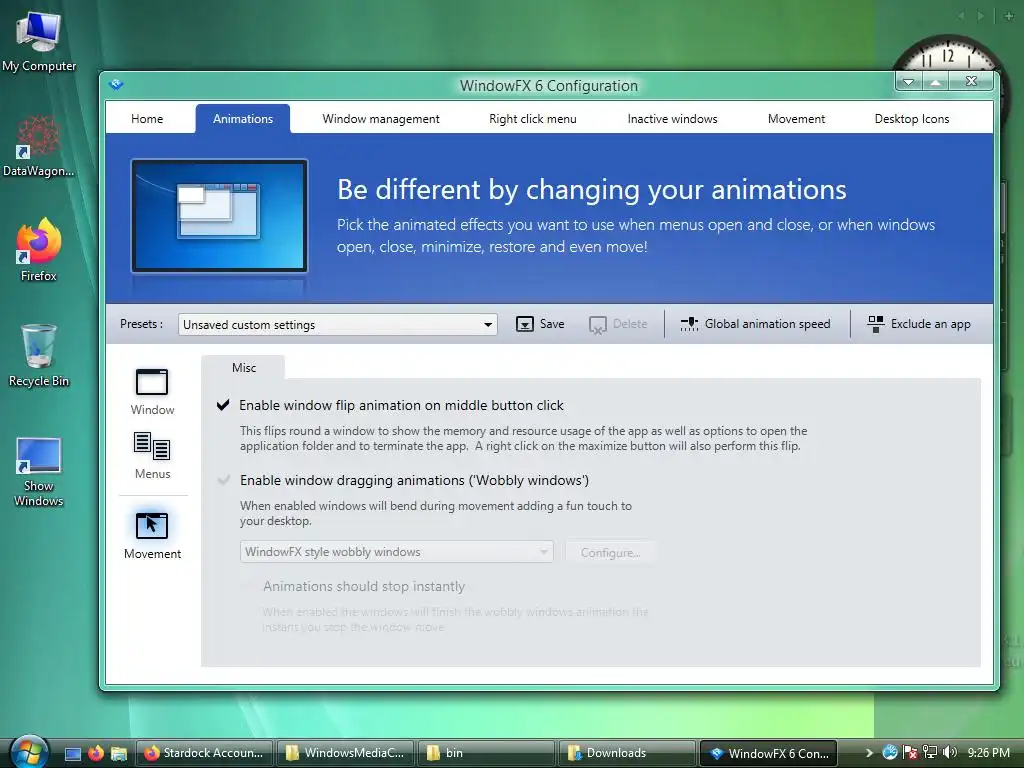Select the Misc sub-tab
Viewport: 1024px width, 768px height.
(244, 368)
